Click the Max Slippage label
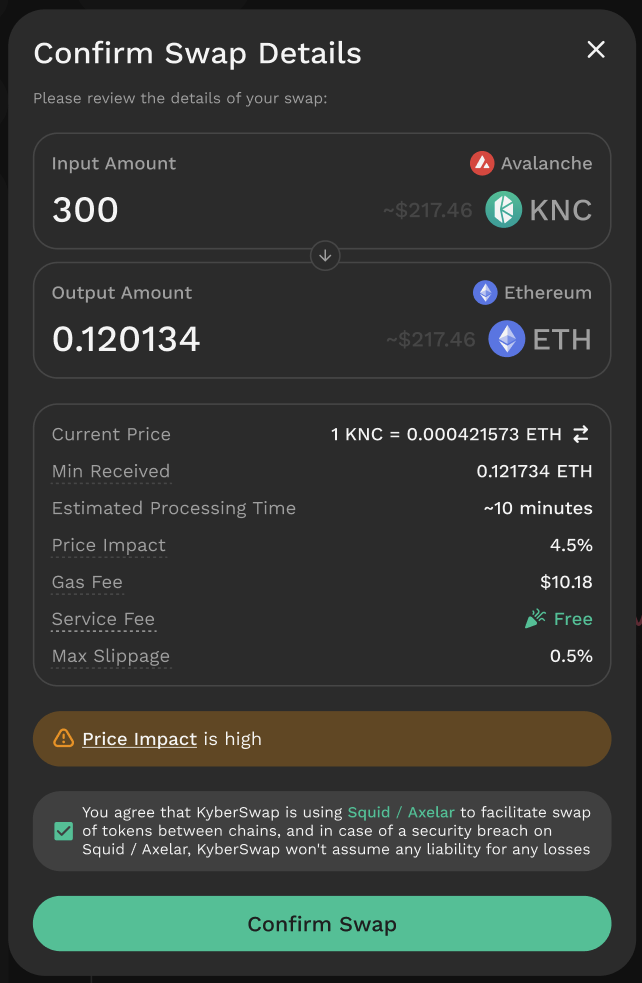642x983 pixels. coord(111,656)
